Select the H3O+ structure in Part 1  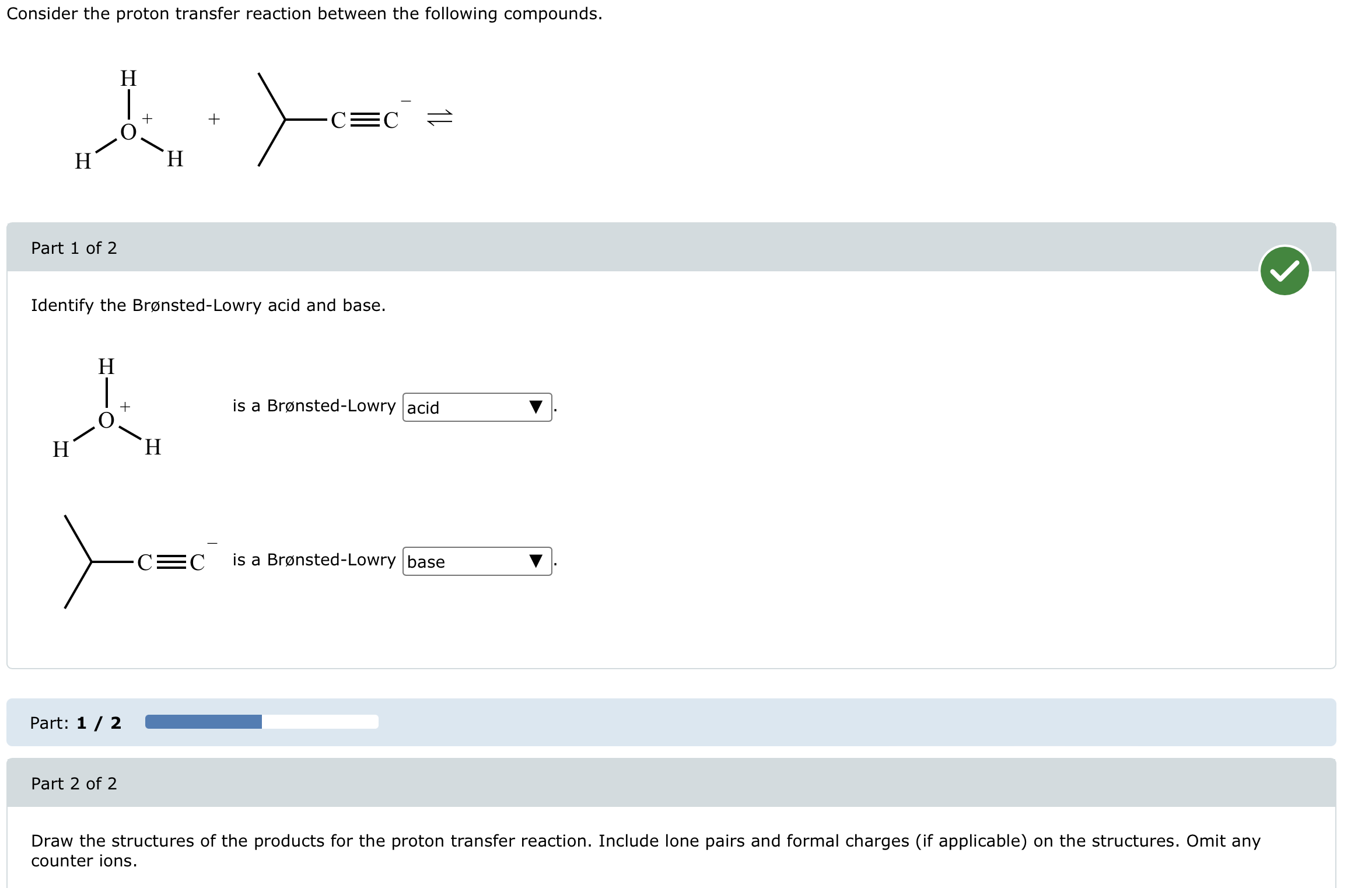(107, 408)
